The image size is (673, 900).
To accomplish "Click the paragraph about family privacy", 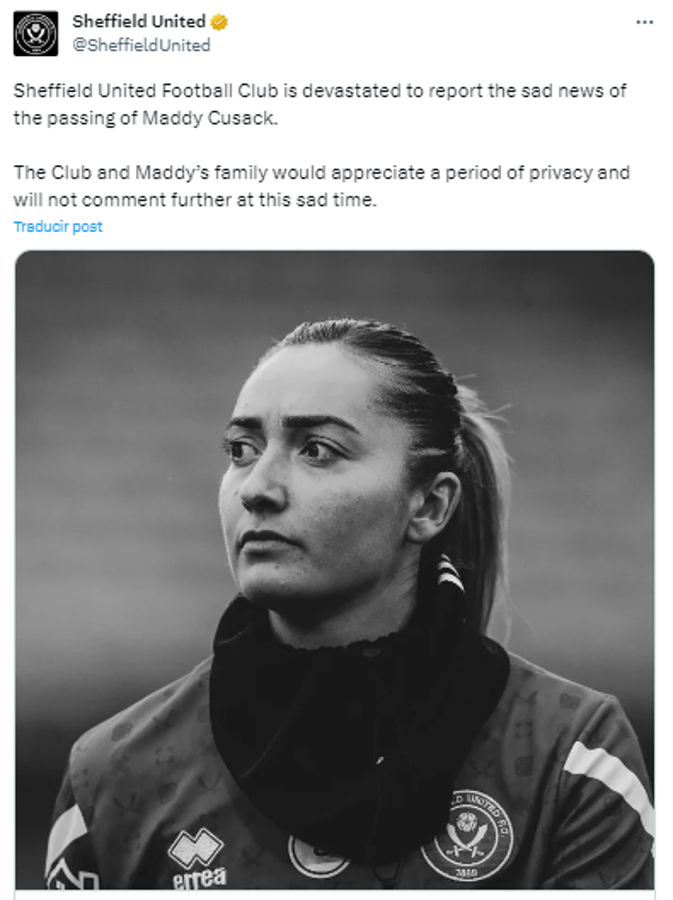I will pos(320,185).
